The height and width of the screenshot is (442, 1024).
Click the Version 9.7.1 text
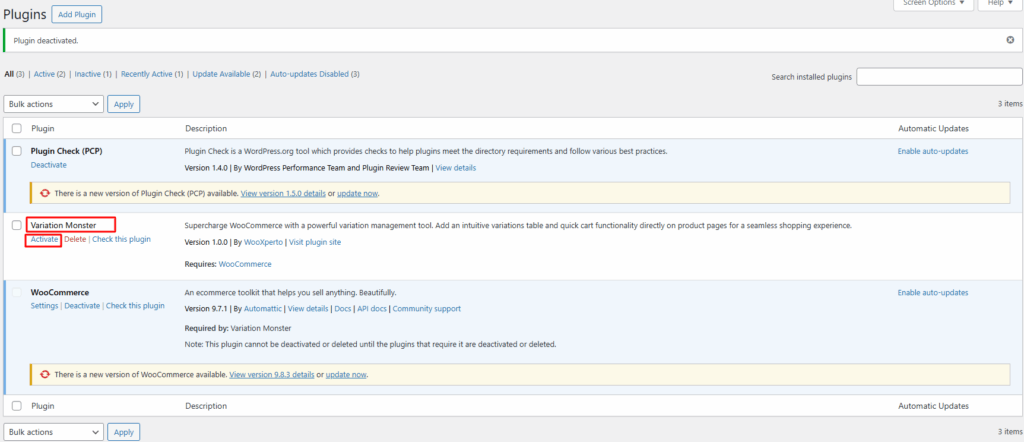tap(206, 309)
